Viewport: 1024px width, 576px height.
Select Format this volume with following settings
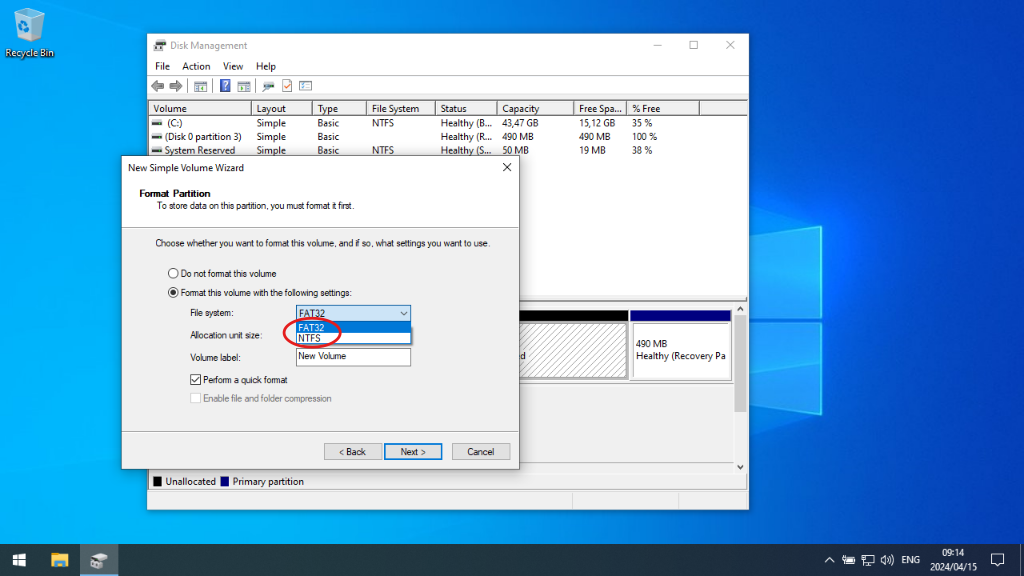[x=172, y=292]
